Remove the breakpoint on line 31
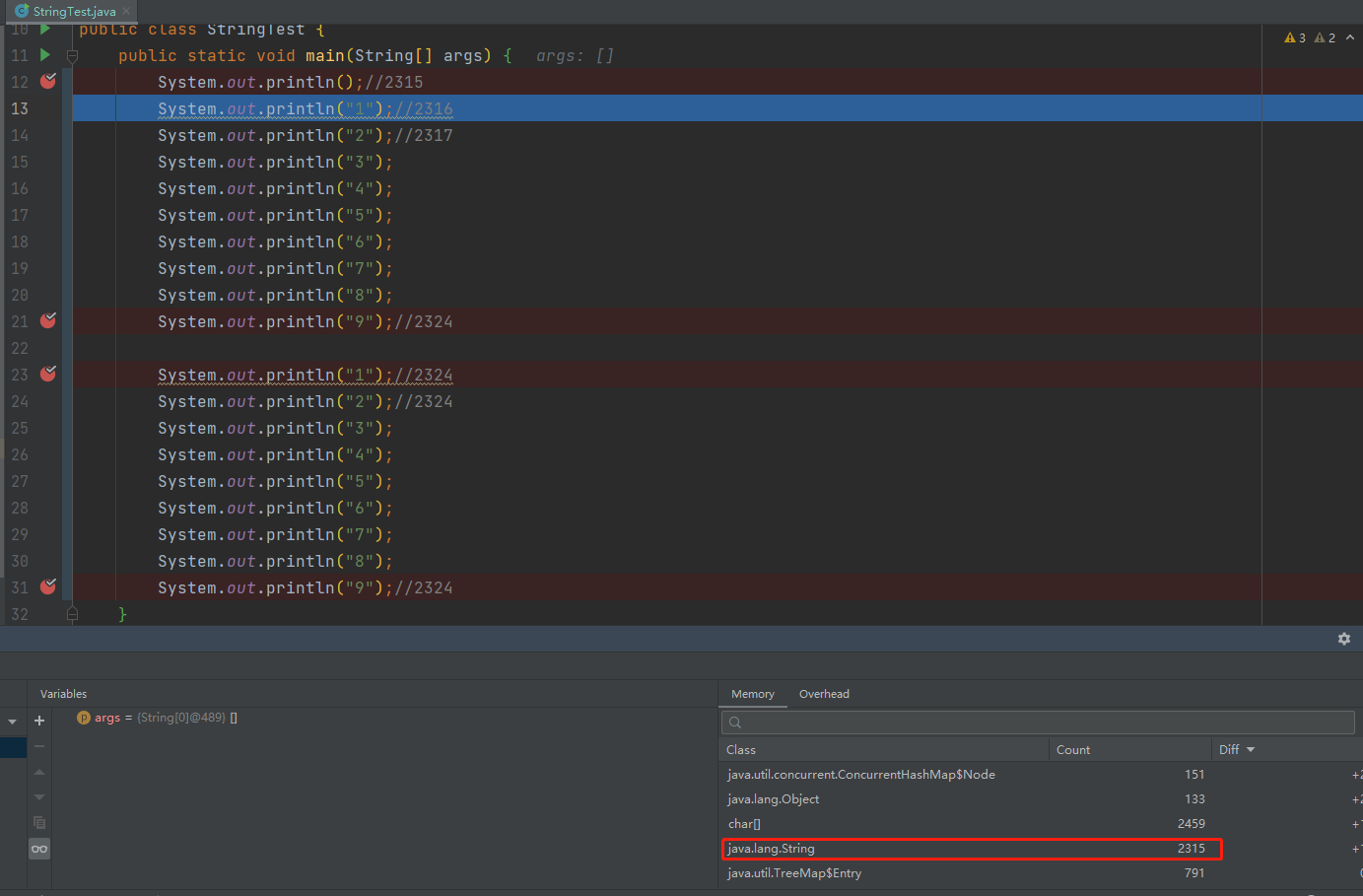Image resolution: width=1363 pixels, height=896 pixels. pyautogui.click(x=47, y=587)
